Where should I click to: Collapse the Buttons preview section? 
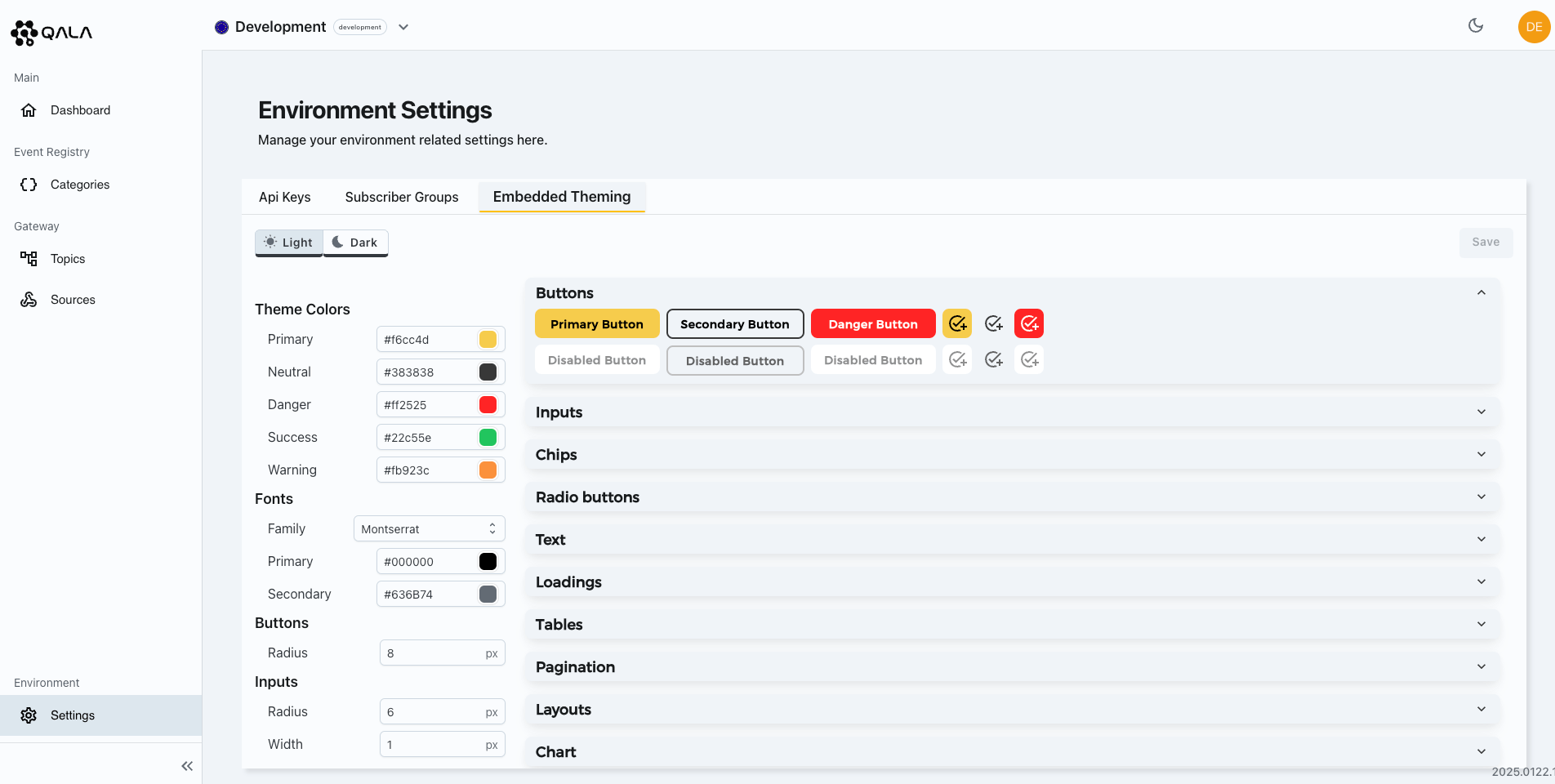pyautogui.click(x=1481, y=293)
